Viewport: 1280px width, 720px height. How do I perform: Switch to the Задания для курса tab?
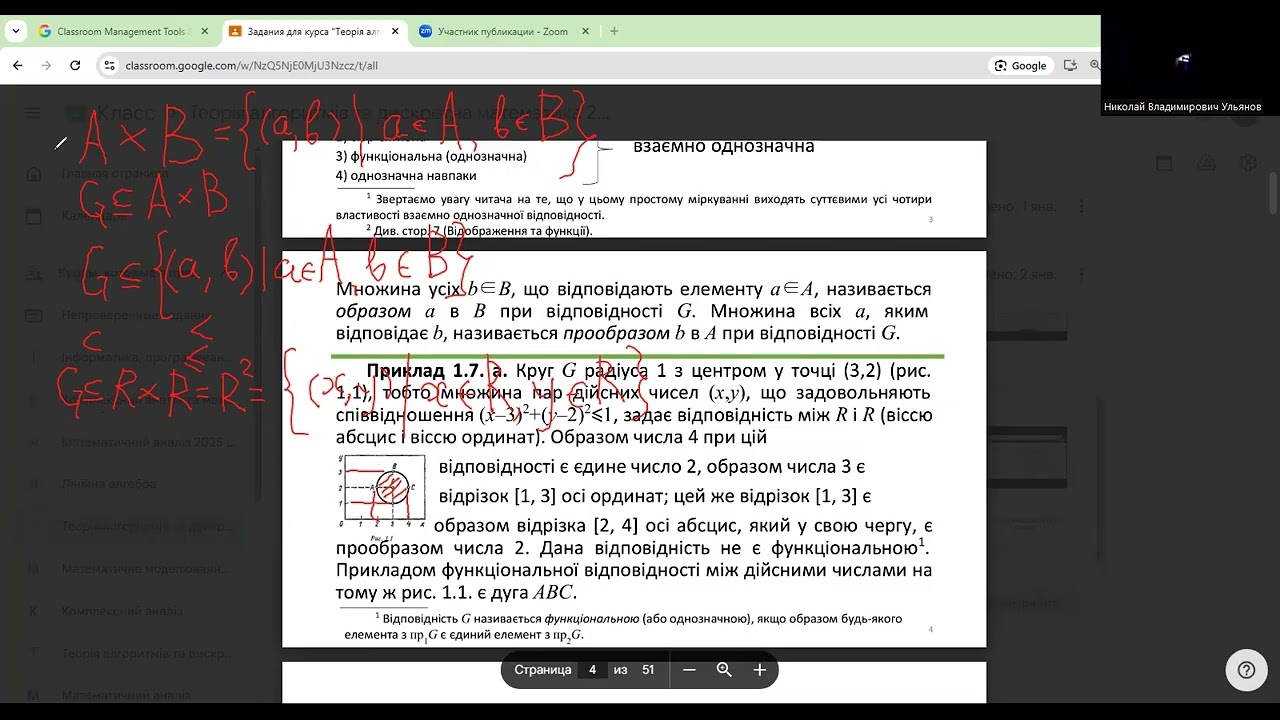[x=314, y=31]
